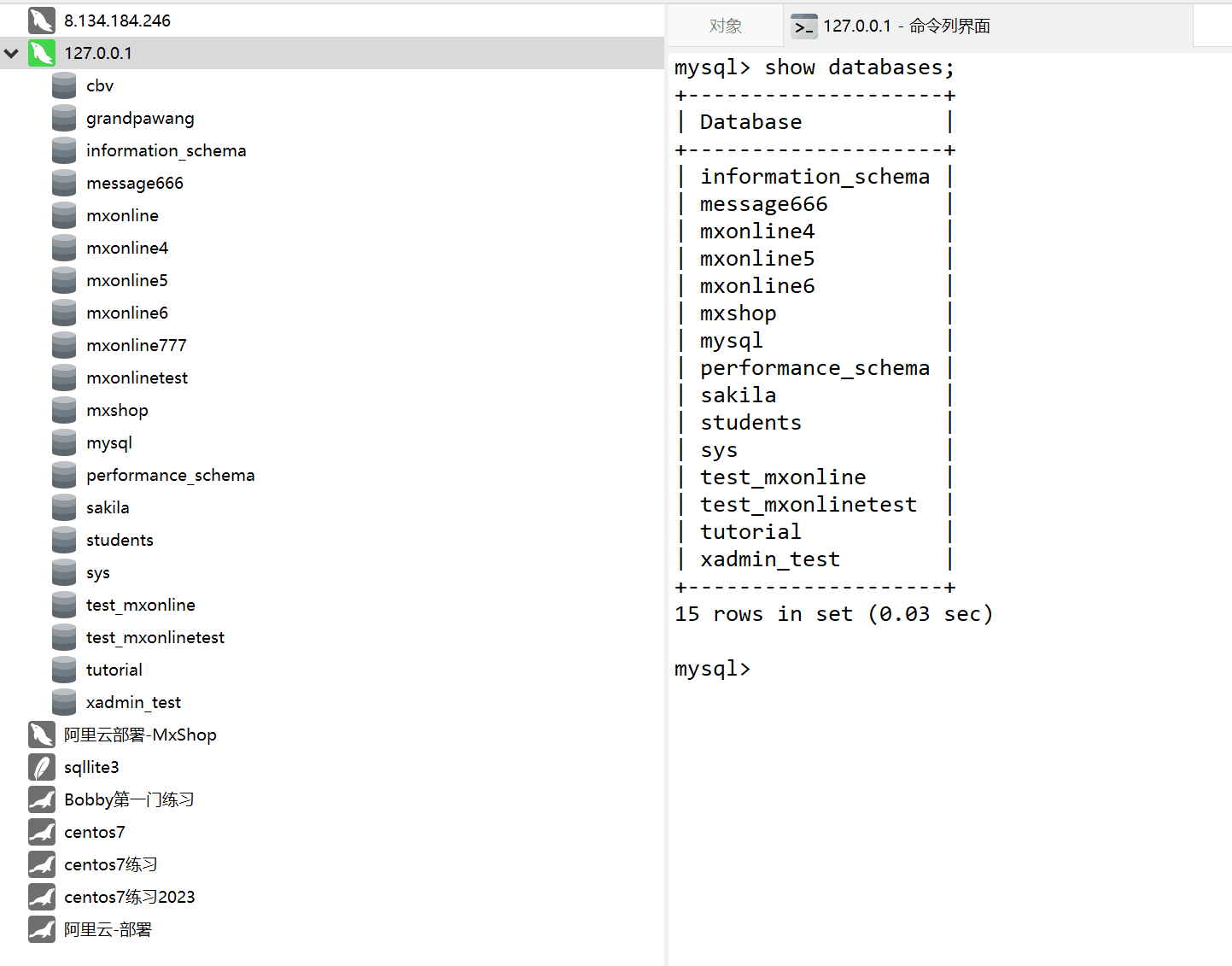Click the centos7 connection icon
1232x966 pixels.
pos(41,832)
